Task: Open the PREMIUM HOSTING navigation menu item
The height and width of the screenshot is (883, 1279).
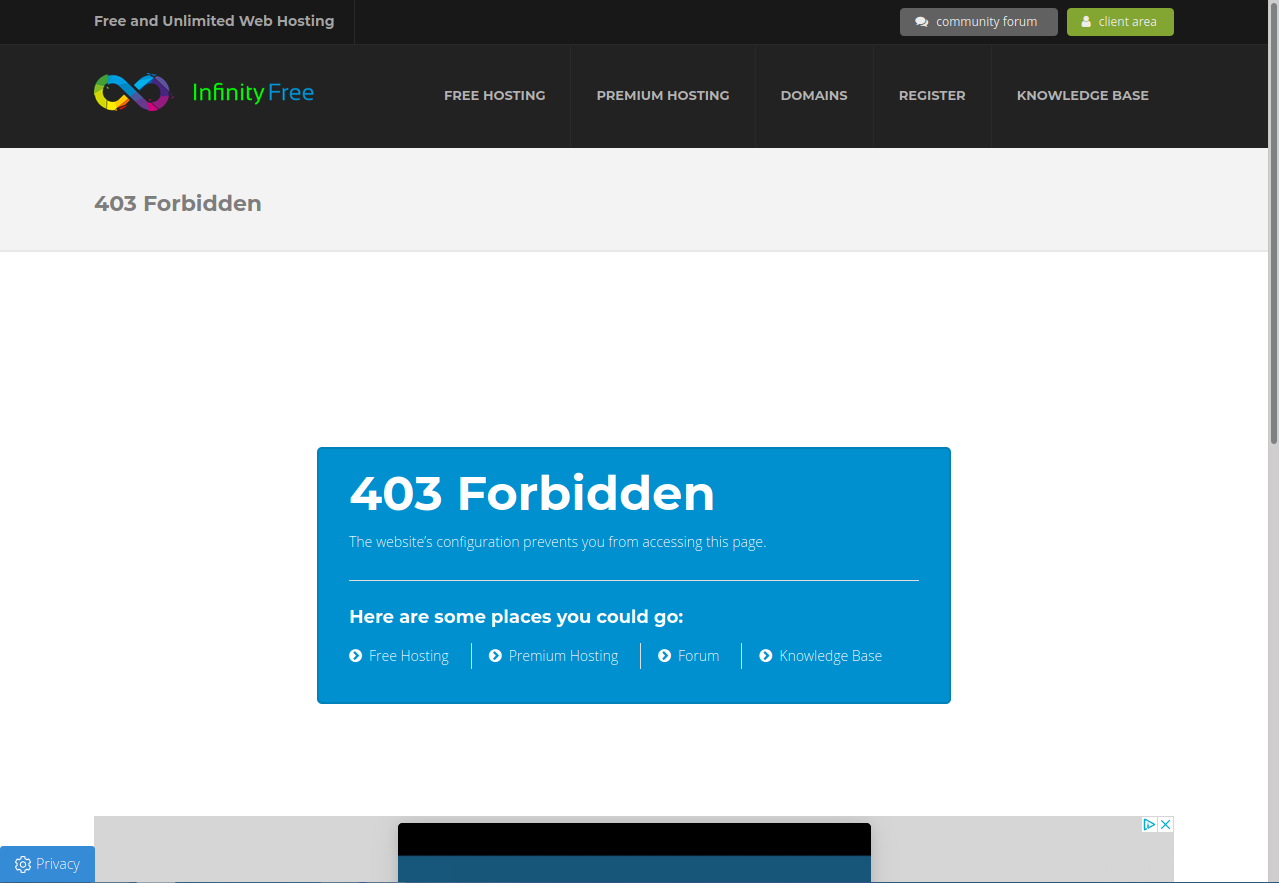Action: pos(662,96)
